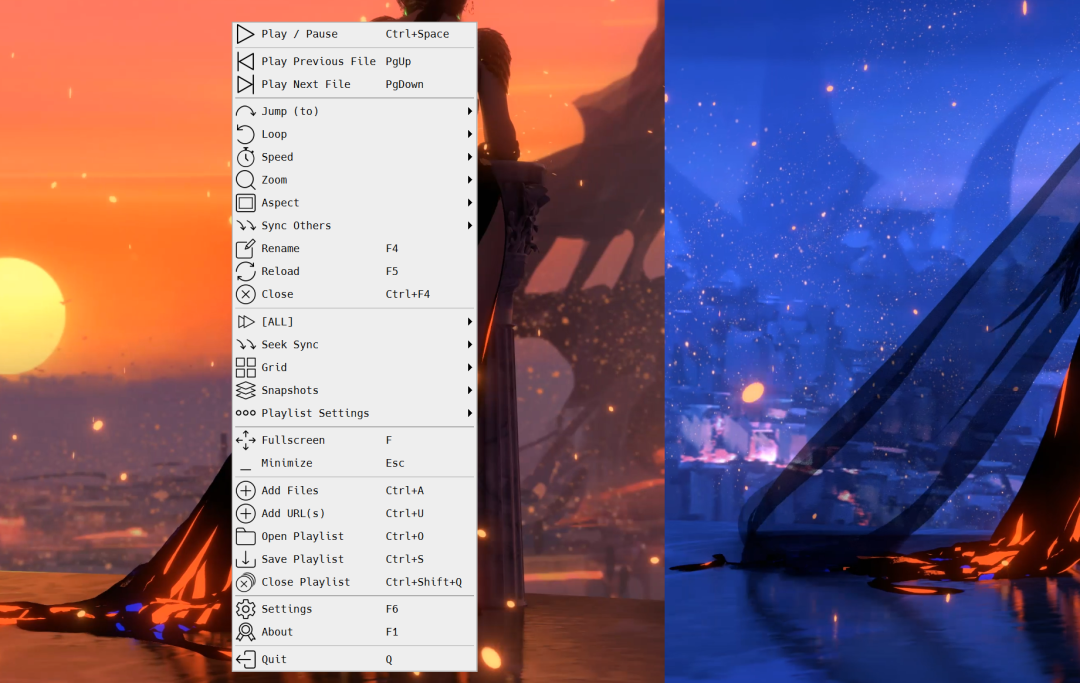Choose the Add URL(s) entry
1080x683 pixels.
[355, 513]
